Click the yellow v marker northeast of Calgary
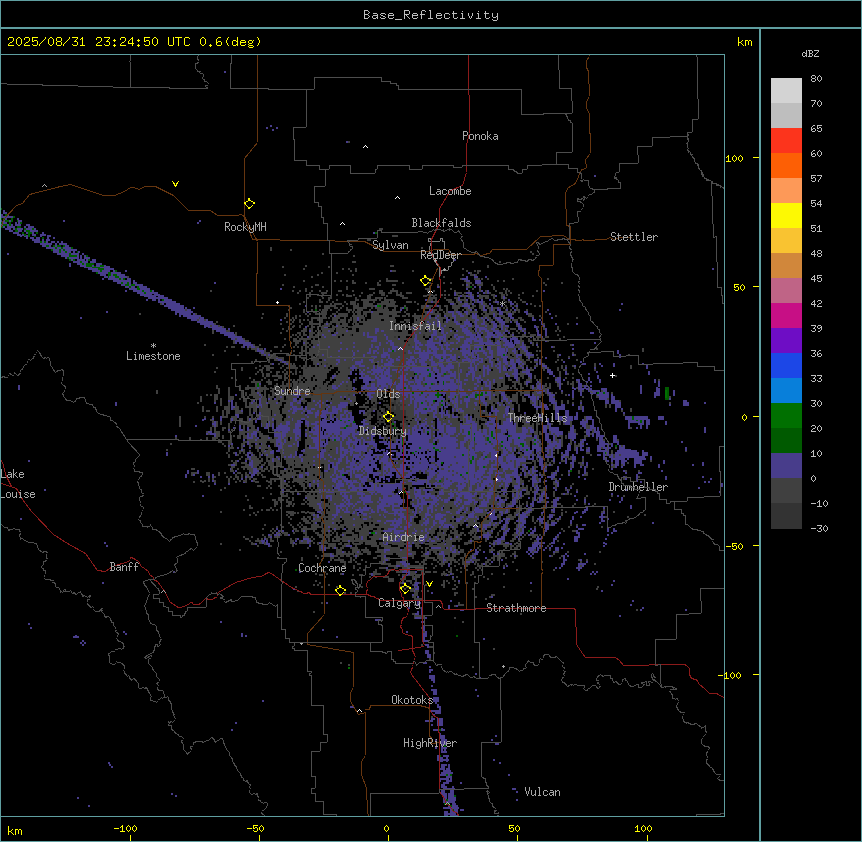Image resolution: width=862 pixels, height=842 pixels. point(429,584)
